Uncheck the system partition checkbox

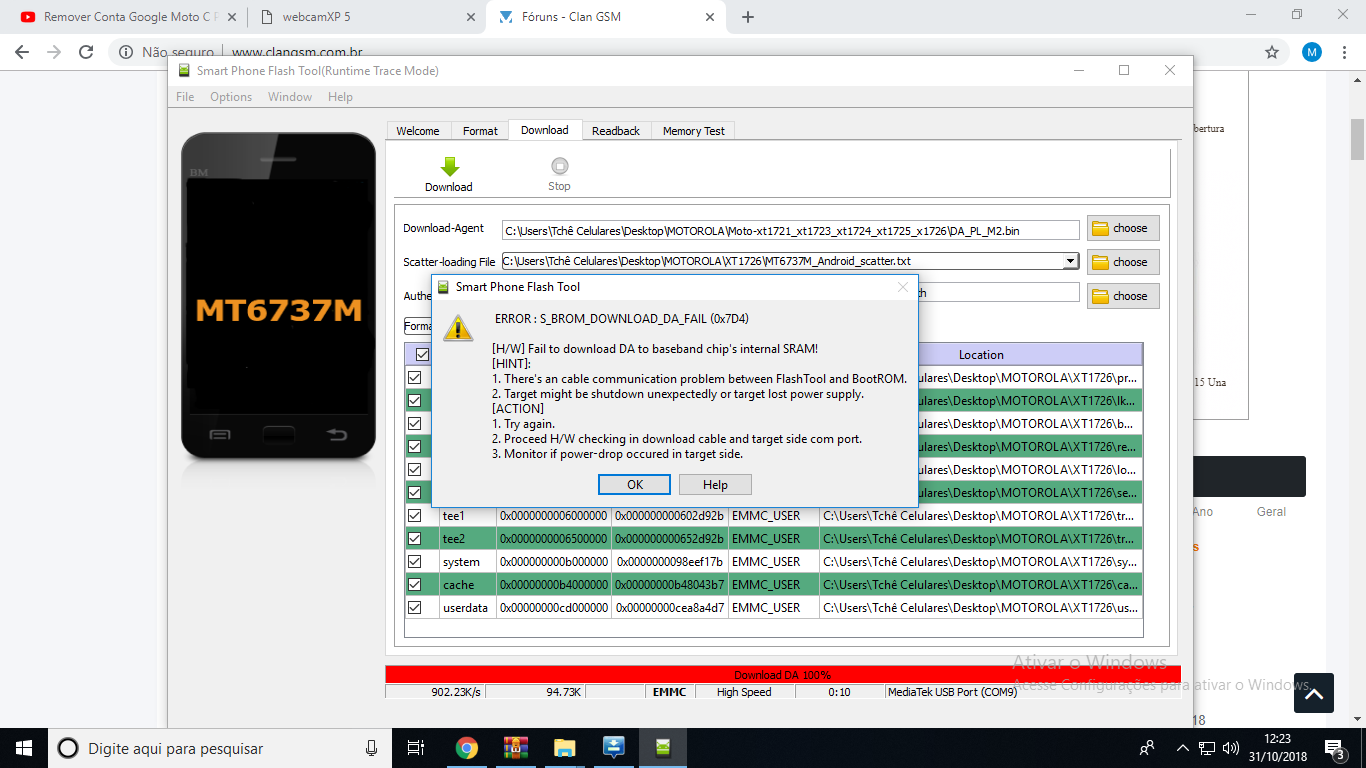(414, 561)
